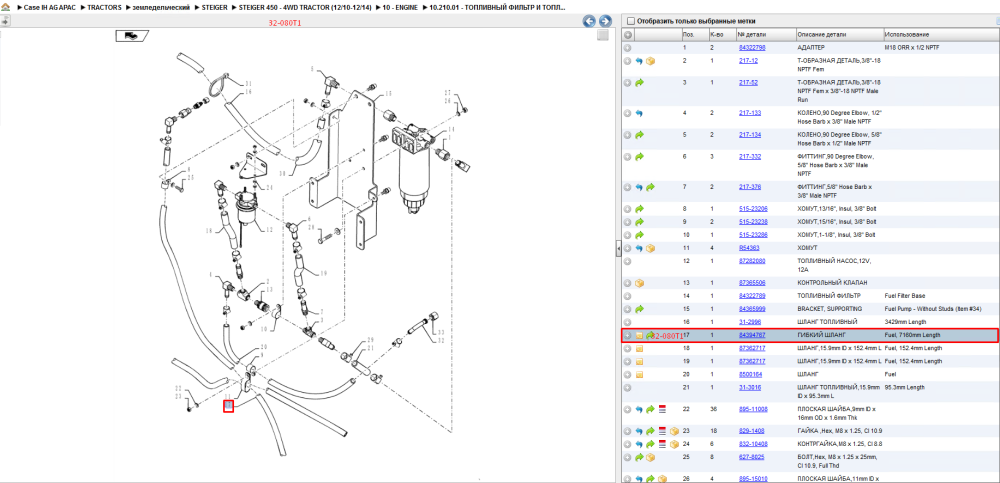
Task: Open part number link 217-12
Action: click(x=748, y=61)
